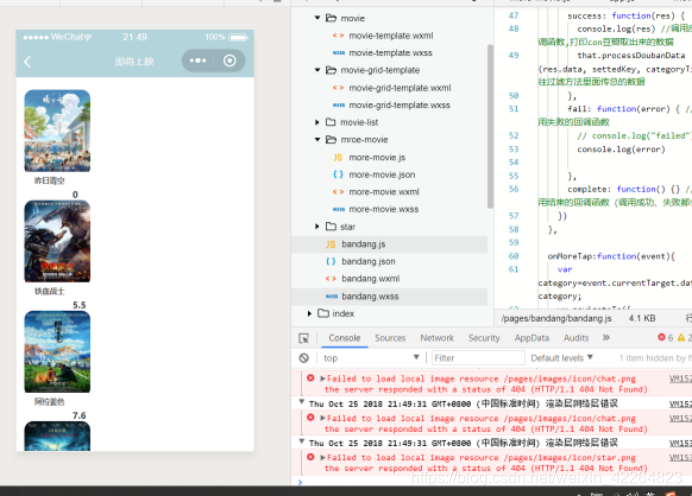Switch to the Console tab
Viewport: 692px width, 496px height.
tap(344, 338)
